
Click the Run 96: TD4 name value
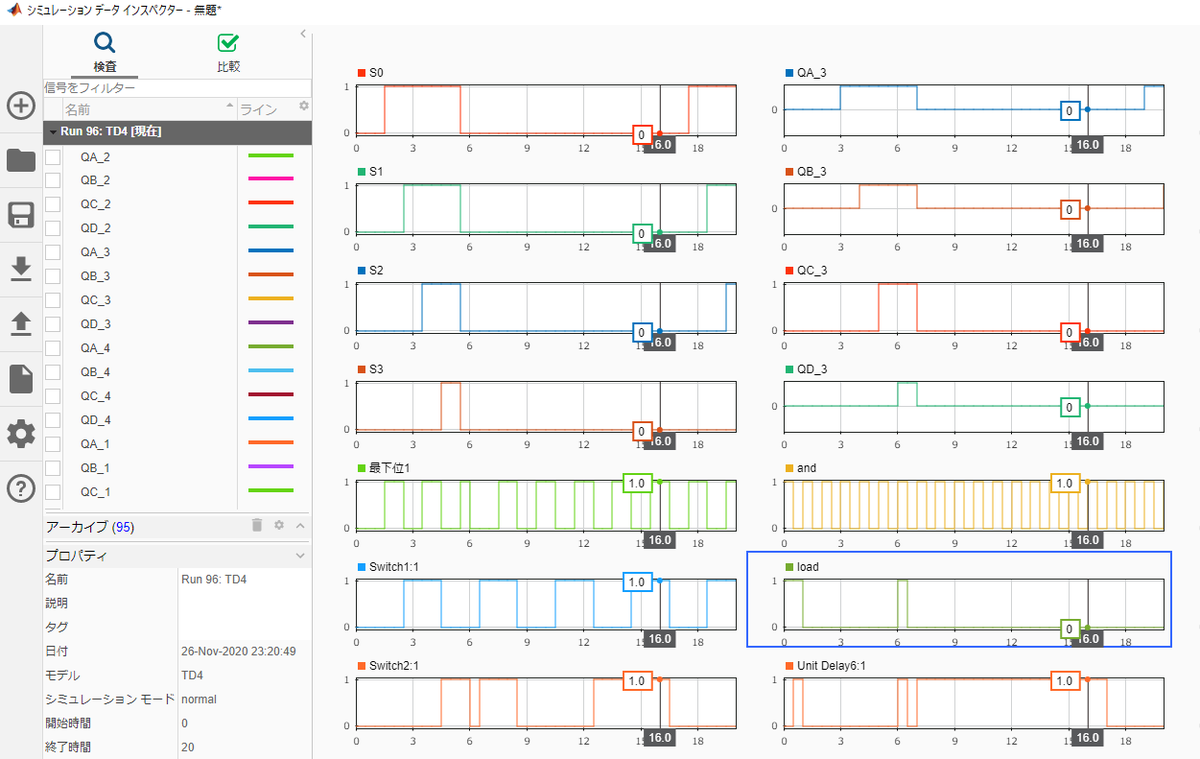coord(214,579)
